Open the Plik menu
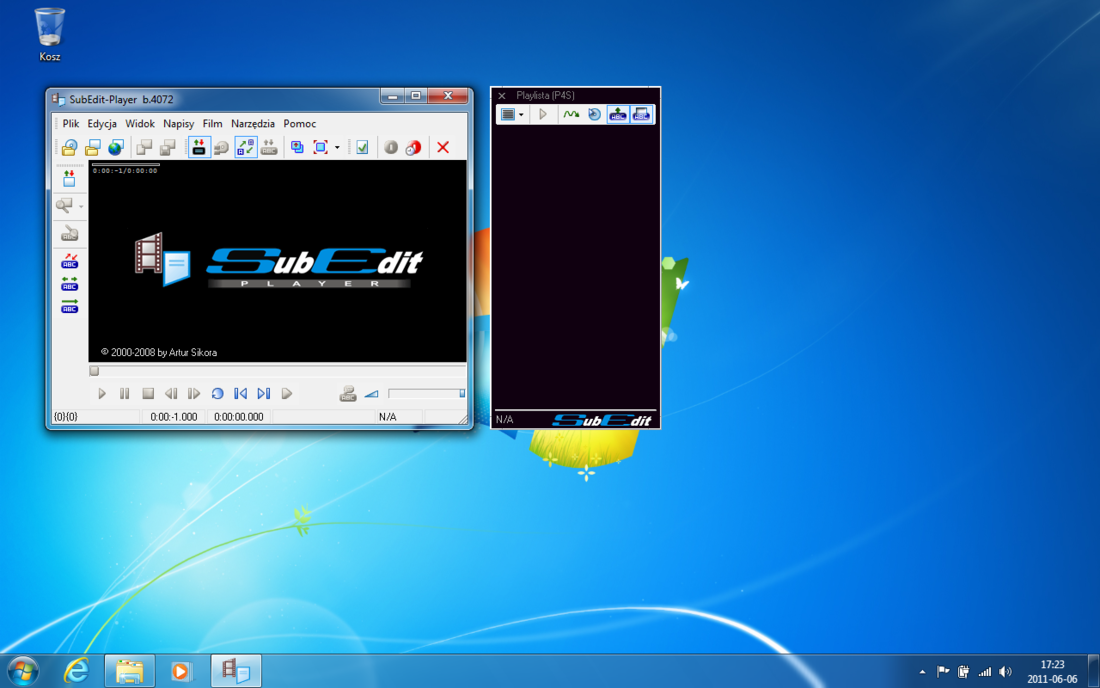The height and width of the screenshot is (688, 1100). tap(71, 123)
